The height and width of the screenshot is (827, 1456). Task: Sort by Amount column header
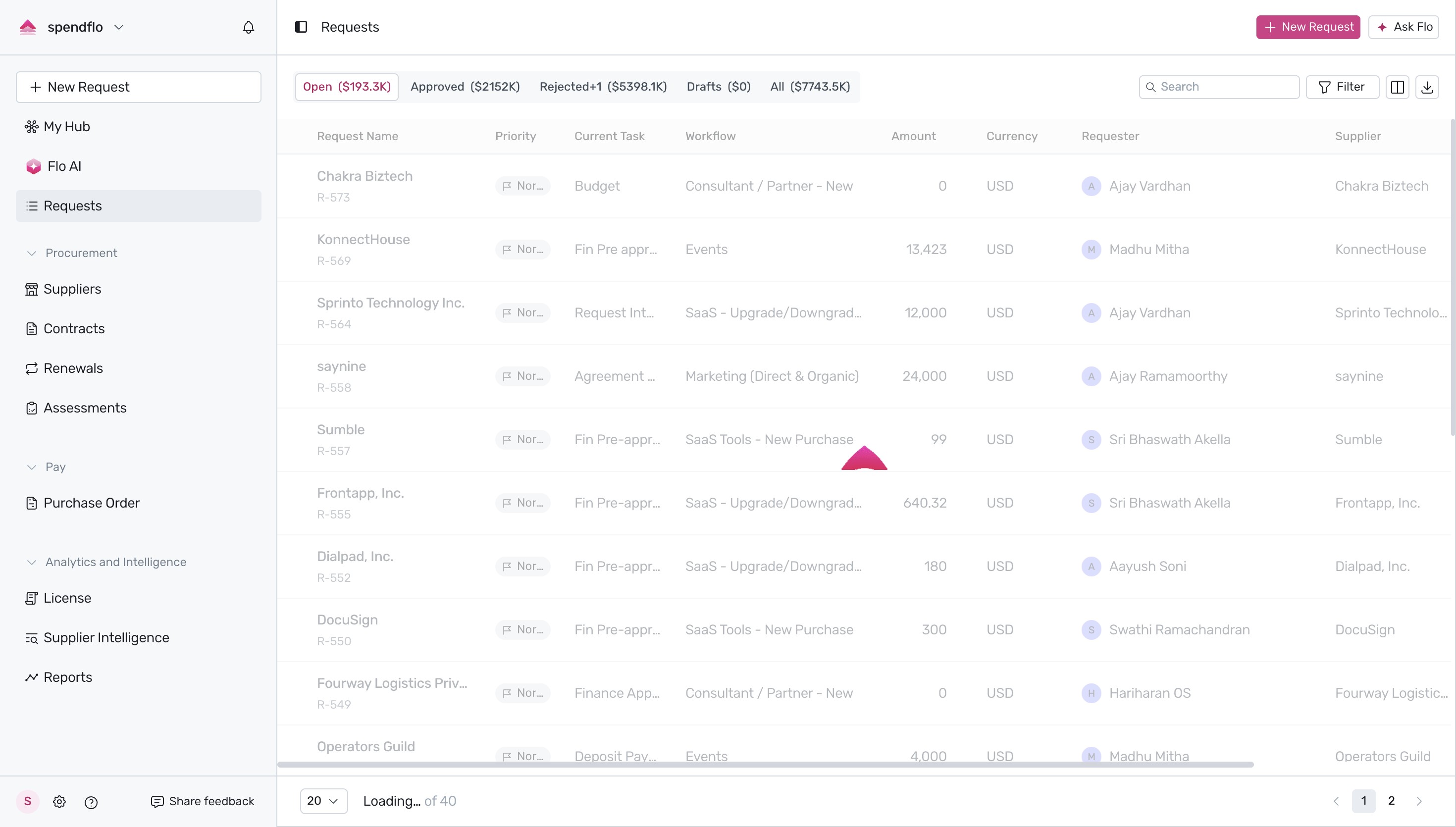point(913,136)
